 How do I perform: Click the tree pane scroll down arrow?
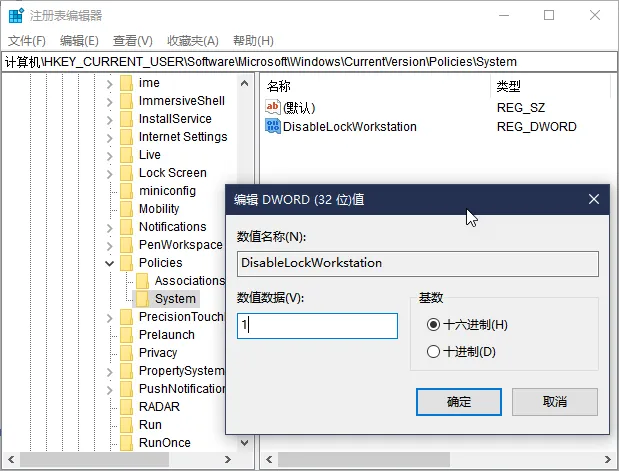pos(244,443)
